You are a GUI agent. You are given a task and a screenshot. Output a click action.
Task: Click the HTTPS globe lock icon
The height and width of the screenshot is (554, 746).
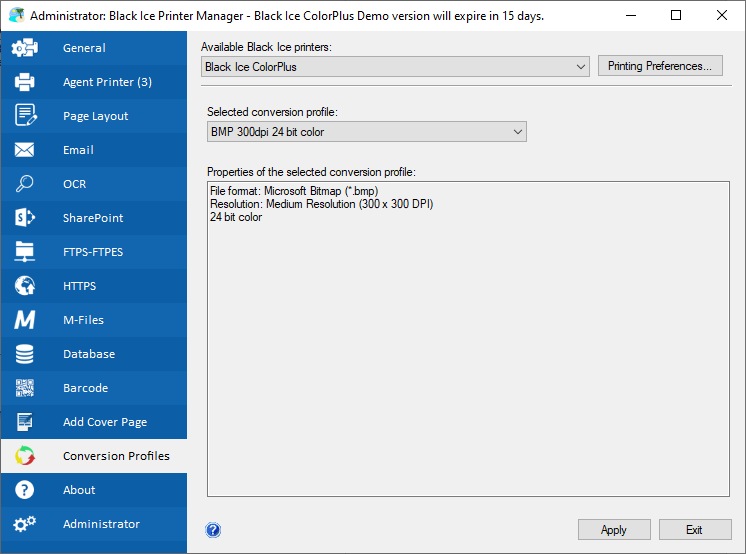pos(25,286)
